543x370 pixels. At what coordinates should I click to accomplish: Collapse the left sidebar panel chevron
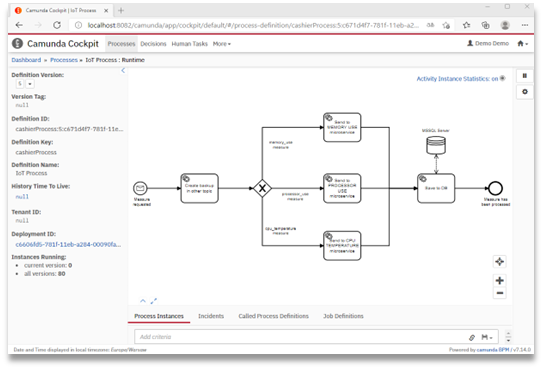123,71
